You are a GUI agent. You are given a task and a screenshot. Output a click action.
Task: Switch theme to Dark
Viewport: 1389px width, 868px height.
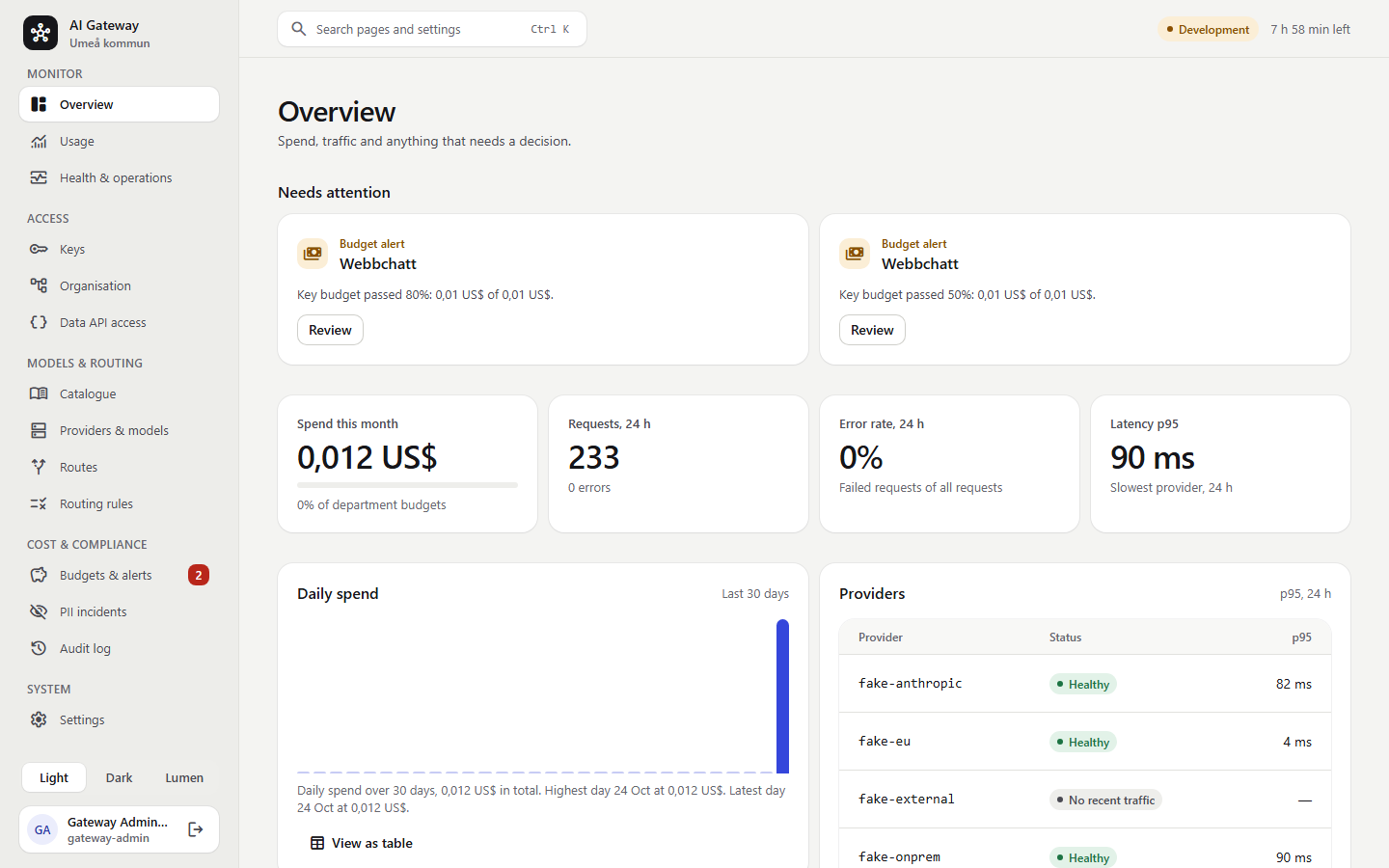click(x=120, y=778)
